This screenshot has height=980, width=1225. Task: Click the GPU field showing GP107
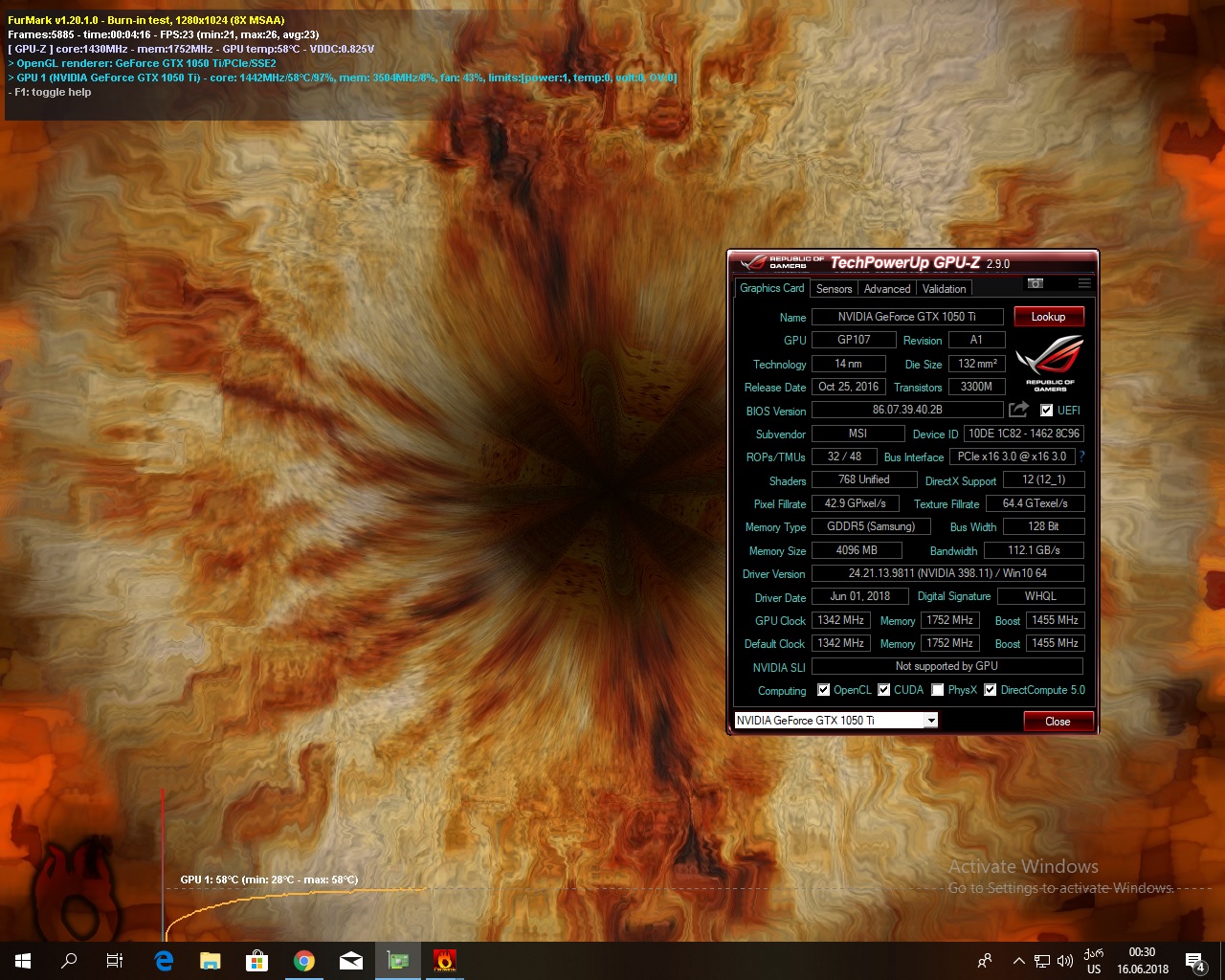click(x=854, y=340)
